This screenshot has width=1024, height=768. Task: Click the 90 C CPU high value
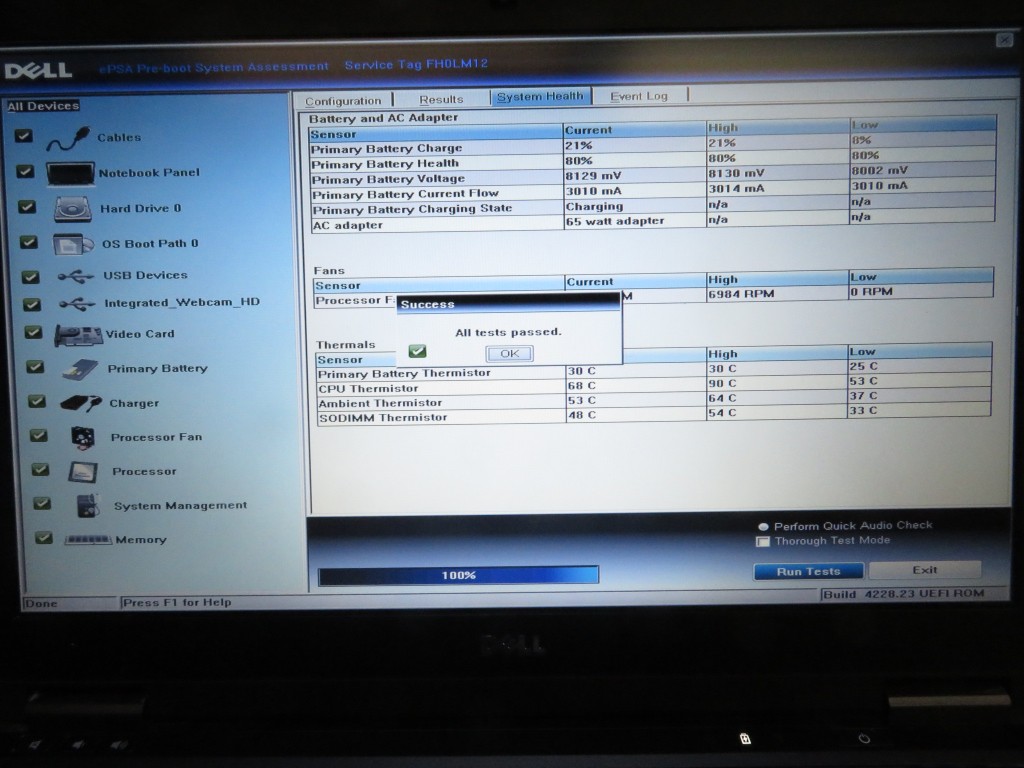point(722,383)
